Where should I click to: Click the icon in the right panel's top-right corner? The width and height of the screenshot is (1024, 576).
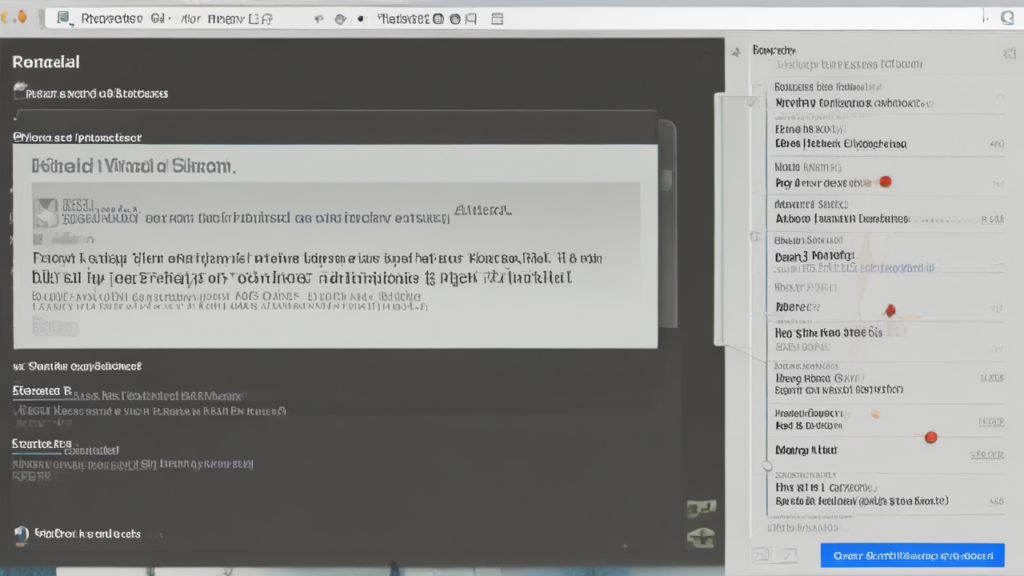(x=1009, y=54)
